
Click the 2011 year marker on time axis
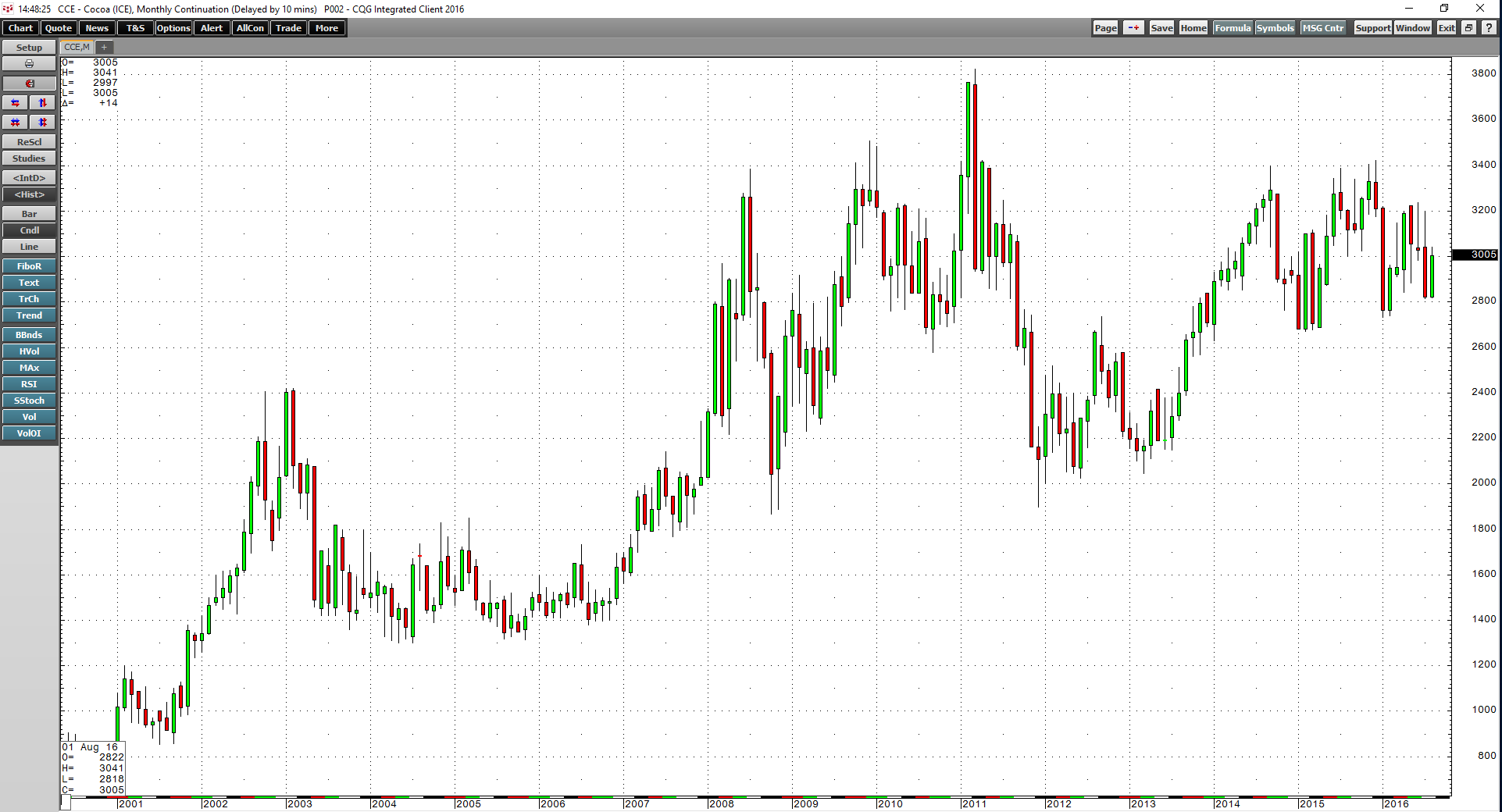[974, 804]
